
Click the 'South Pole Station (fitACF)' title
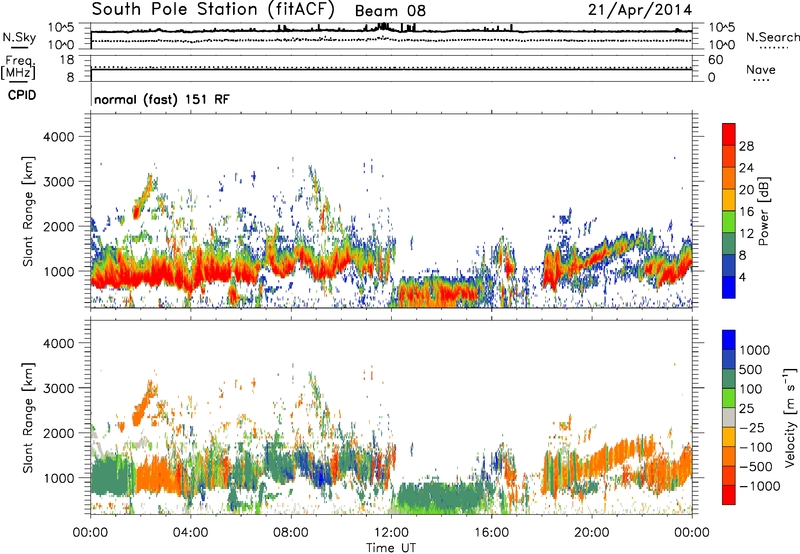213,10
